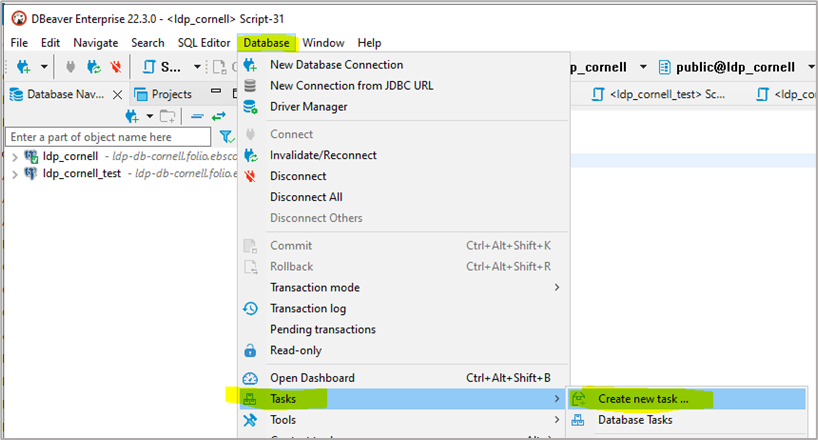The height and width of the screenshot is (440, 818).
Task: Select Disconnect in Database menu
Action: 404,176
